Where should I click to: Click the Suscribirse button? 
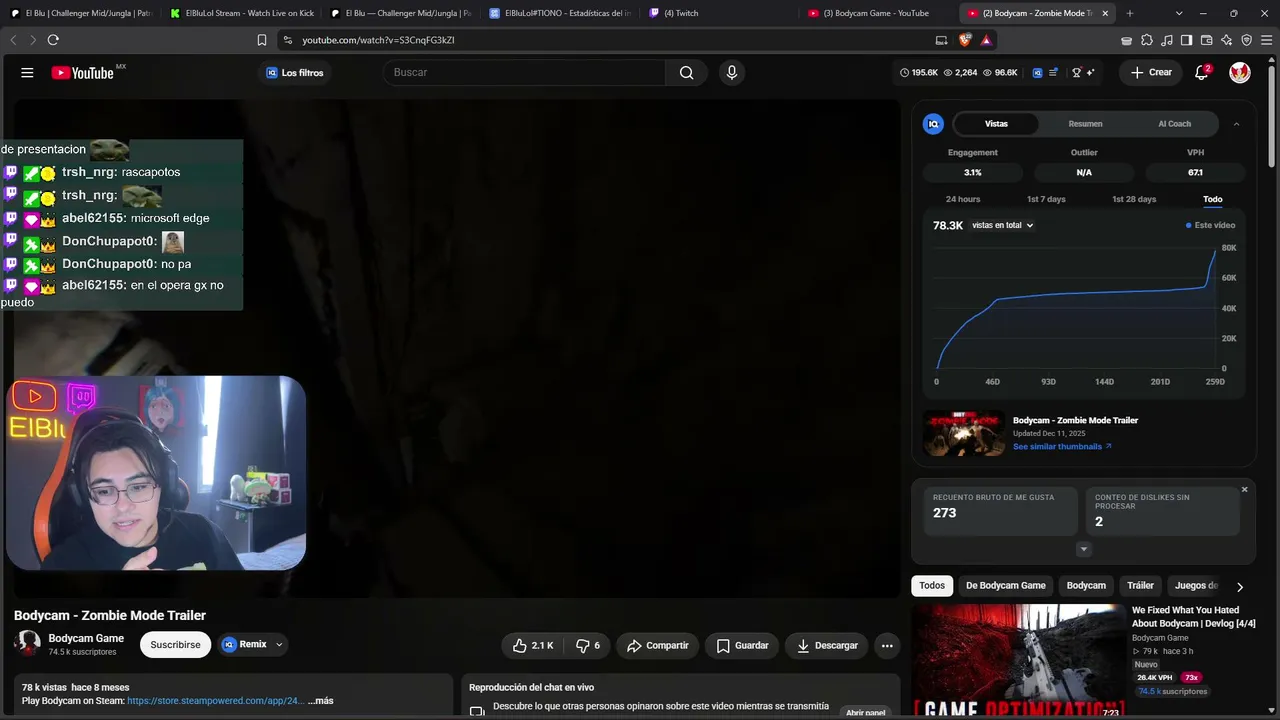(175, 645)
